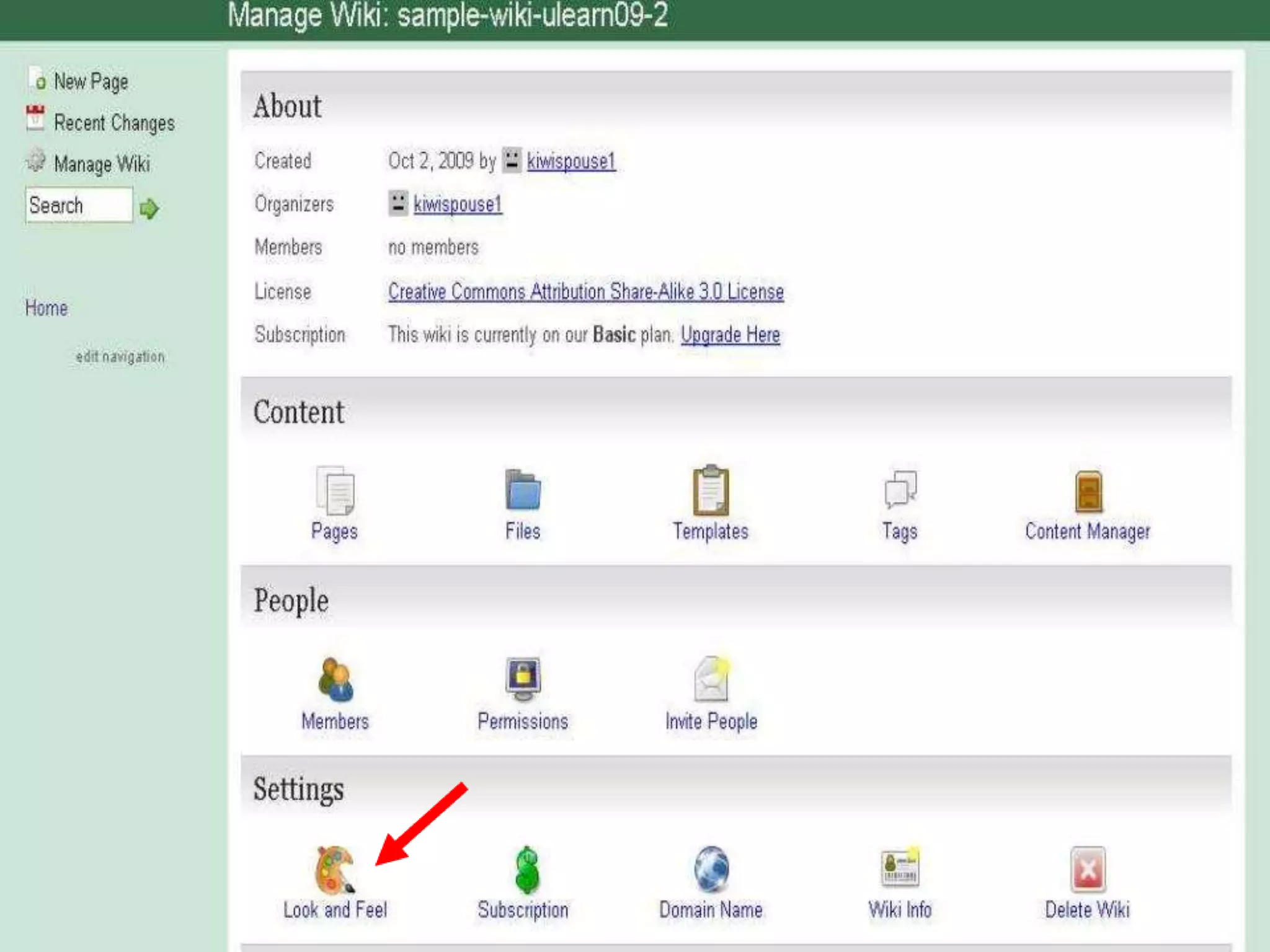Viewport: 1270px width, 952px height.
Task: Click the Pages icon under Content
Action: (335, 490)
